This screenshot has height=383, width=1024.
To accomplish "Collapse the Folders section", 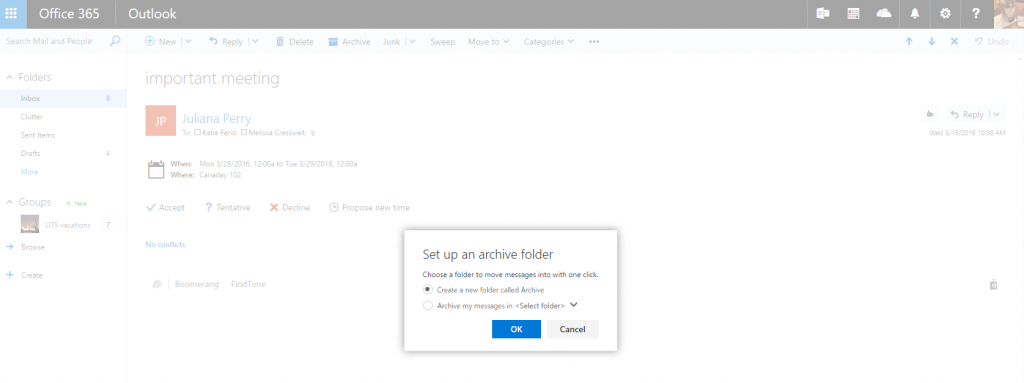I will coord(10,77).
